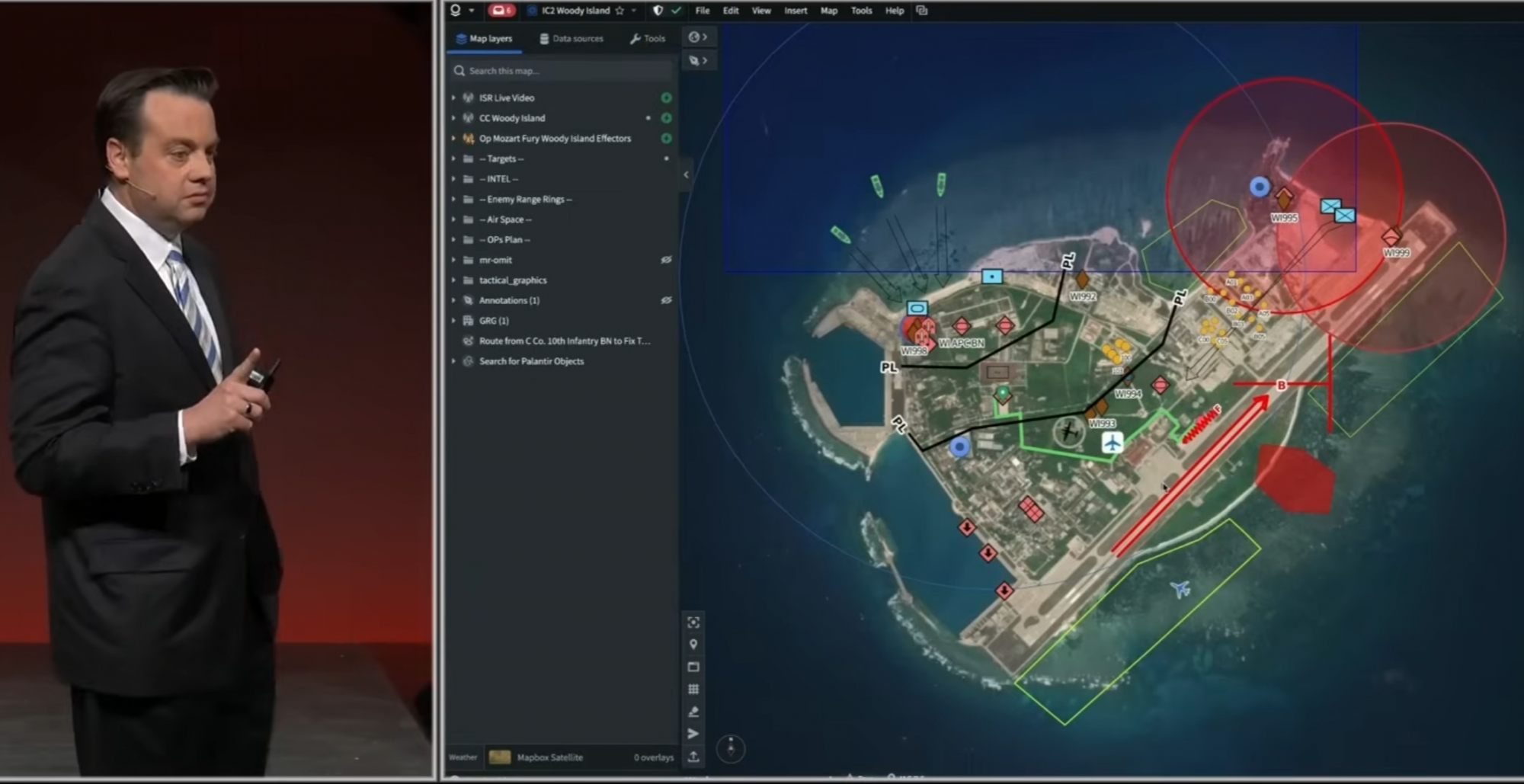Select the Mapbox Satellite basemap thumbnail
The height and width of the screenshot is (784, 1524).
coord(500,757)
